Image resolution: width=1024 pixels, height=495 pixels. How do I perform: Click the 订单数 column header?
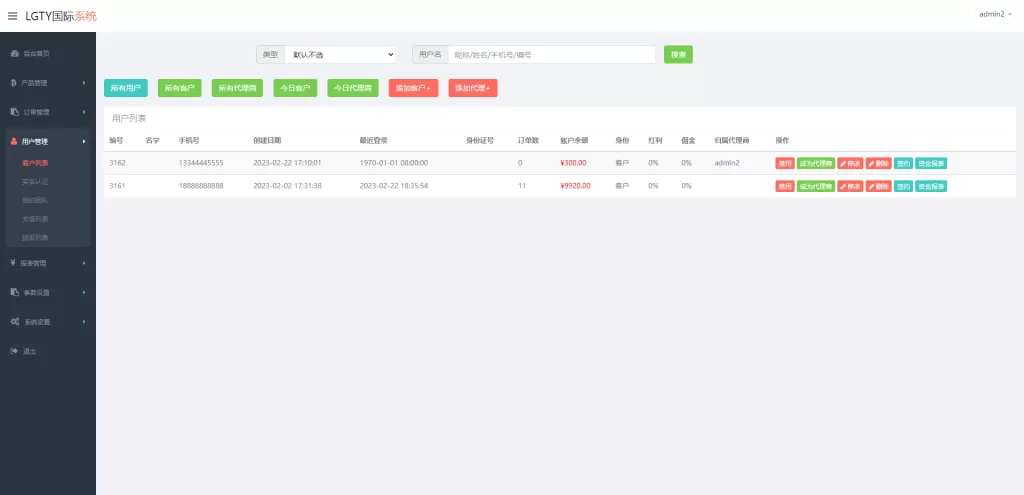(x=528, y=140)
